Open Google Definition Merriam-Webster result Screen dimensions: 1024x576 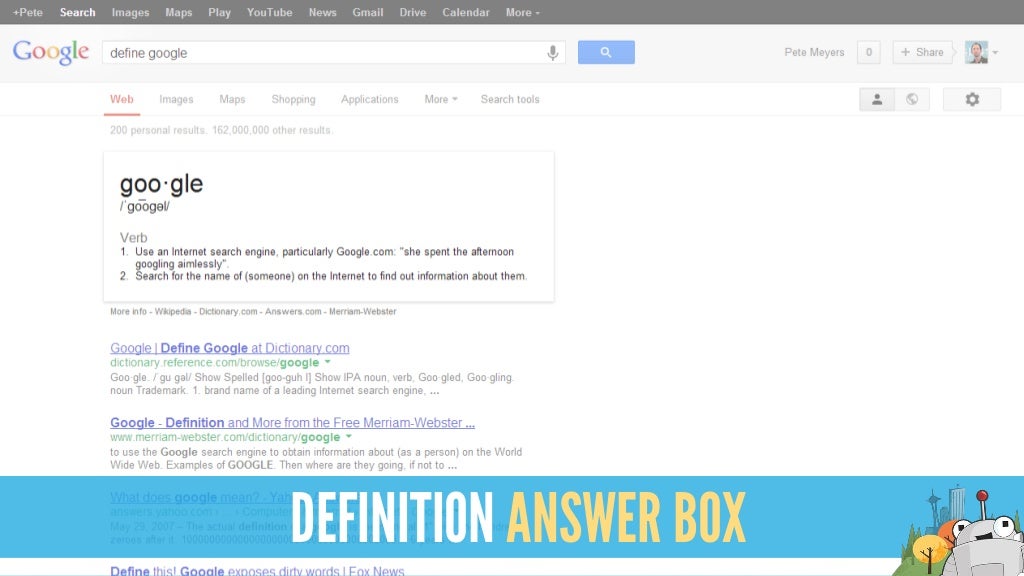293,423
